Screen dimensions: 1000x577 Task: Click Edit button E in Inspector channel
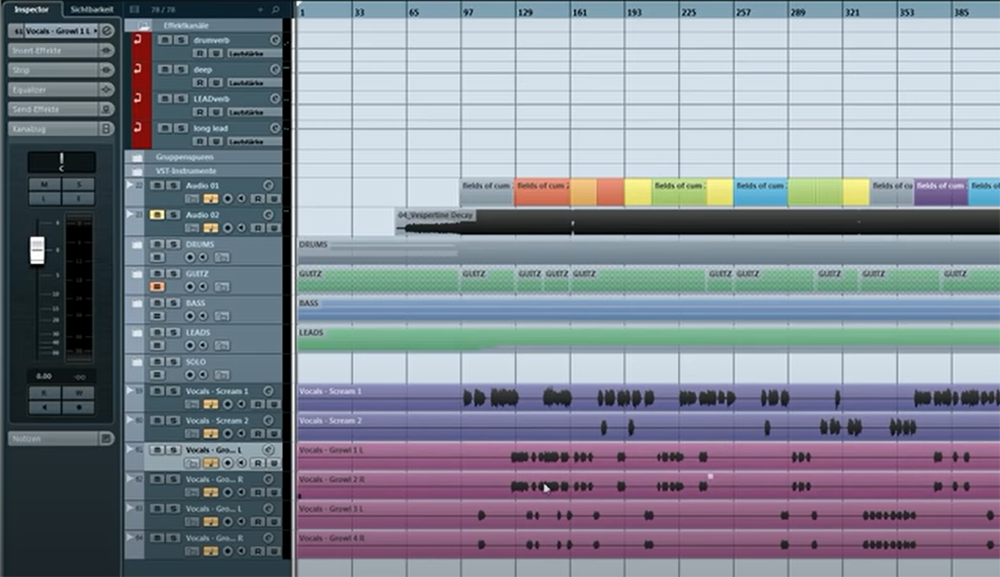[78, 198]
